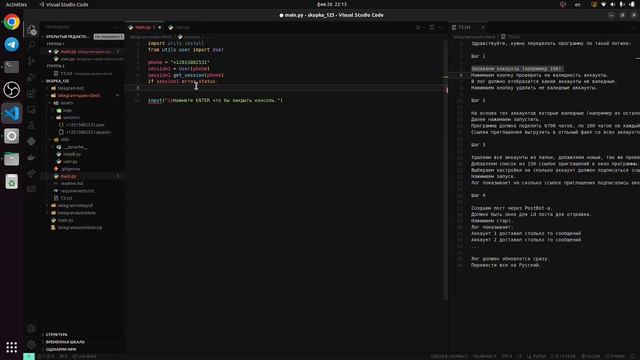Click Prettier in the status bar
The image size is (640, 360).
[x=615, y=356]
